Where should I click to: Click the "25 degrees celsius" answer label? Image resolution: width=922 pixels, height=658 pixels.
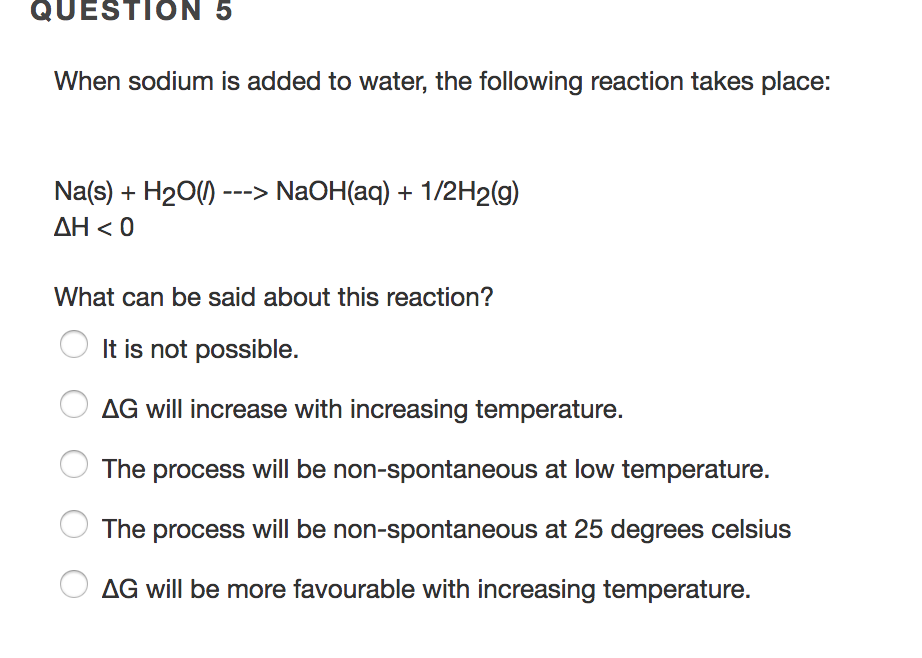[444, 528]
